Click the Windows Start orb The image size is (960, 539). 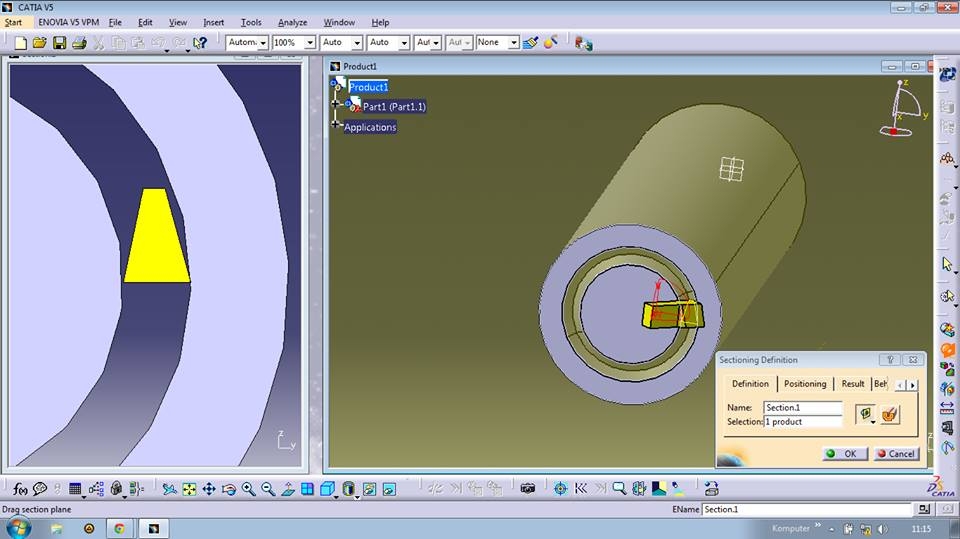18,528
